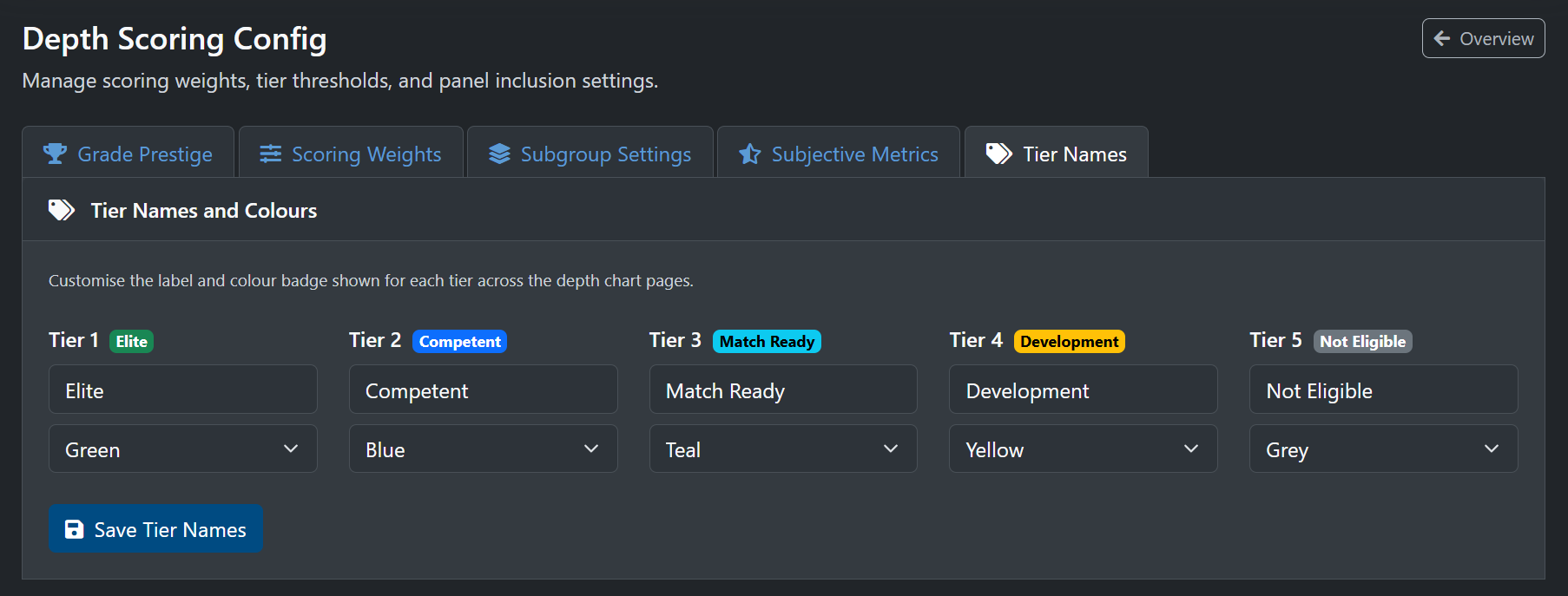Image resolution: width=1568 pixels, height=596 pixels.
Task: Open the Tier 1 colour dropdown showing Green
Action: click(182, 449)
